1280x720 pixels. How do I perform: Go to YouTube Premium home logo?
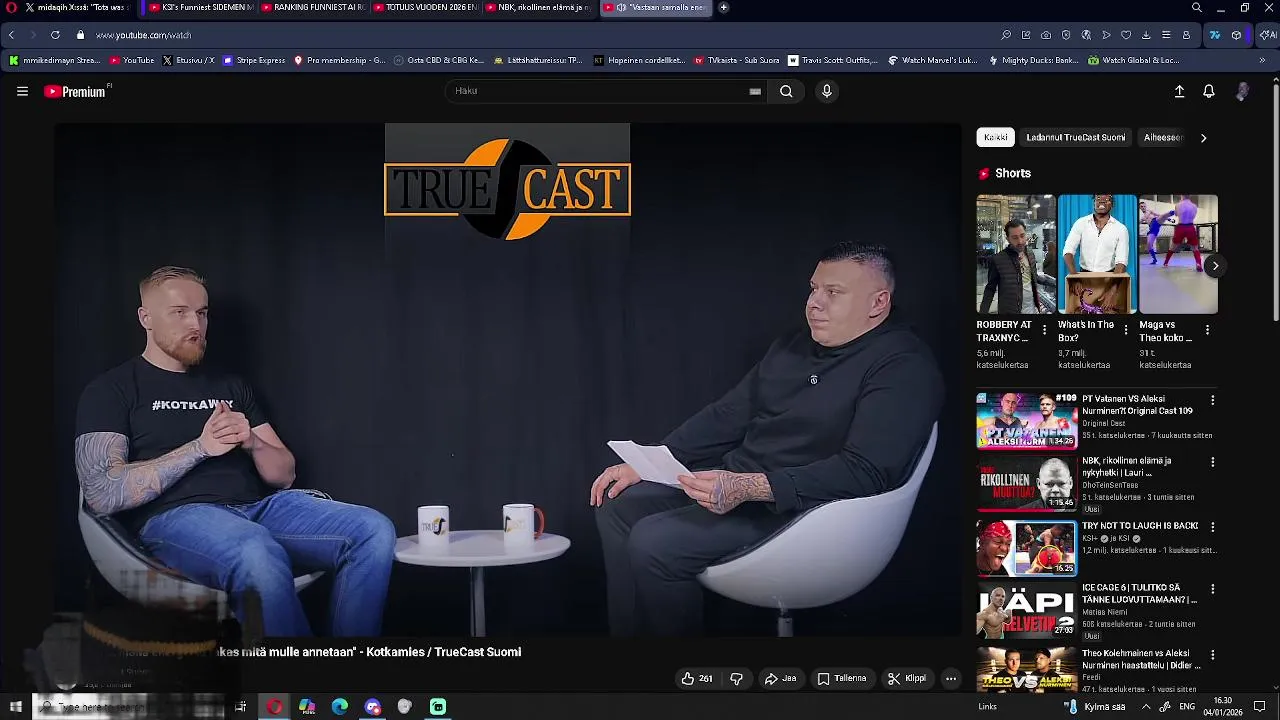pos(75,91)
